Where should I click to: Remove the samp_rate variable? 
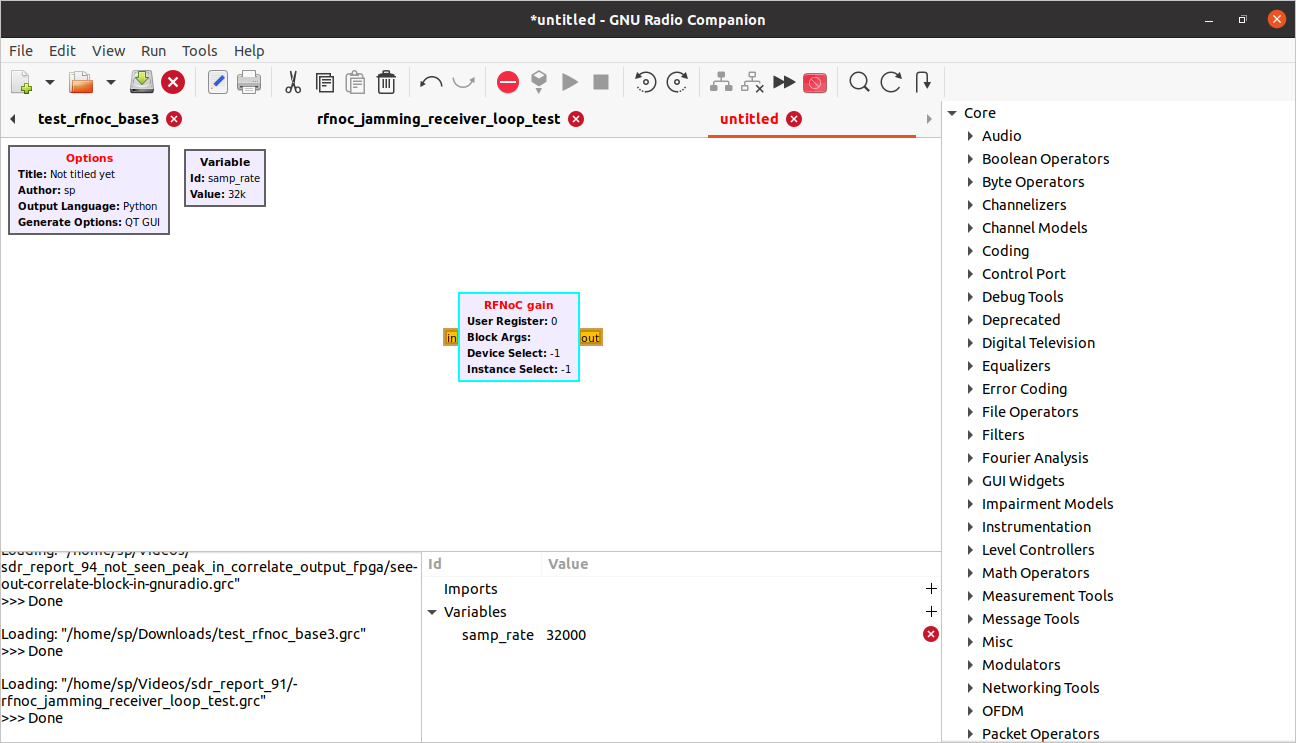click(x=931, y=634)
